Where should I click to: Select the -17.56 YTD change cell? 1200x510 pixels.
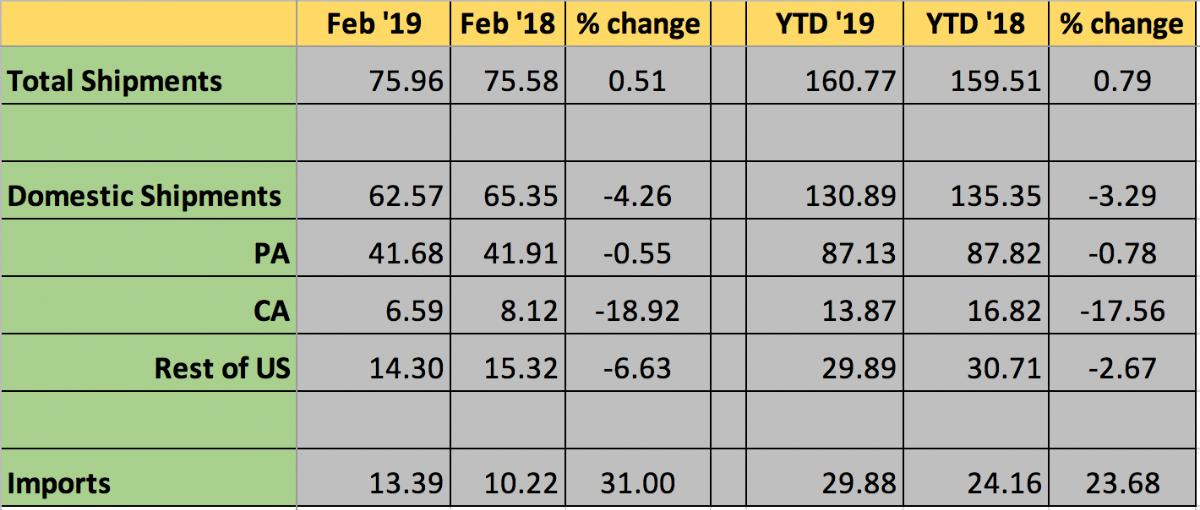tap(1122, 311)
